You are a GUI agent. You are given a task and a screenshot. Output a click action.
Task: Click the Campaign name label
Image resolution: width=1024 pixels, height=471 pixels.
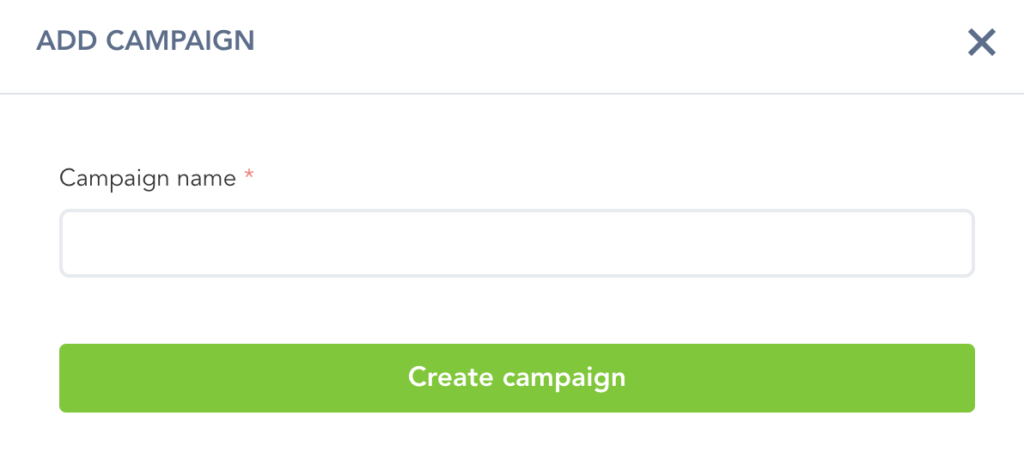148,178
